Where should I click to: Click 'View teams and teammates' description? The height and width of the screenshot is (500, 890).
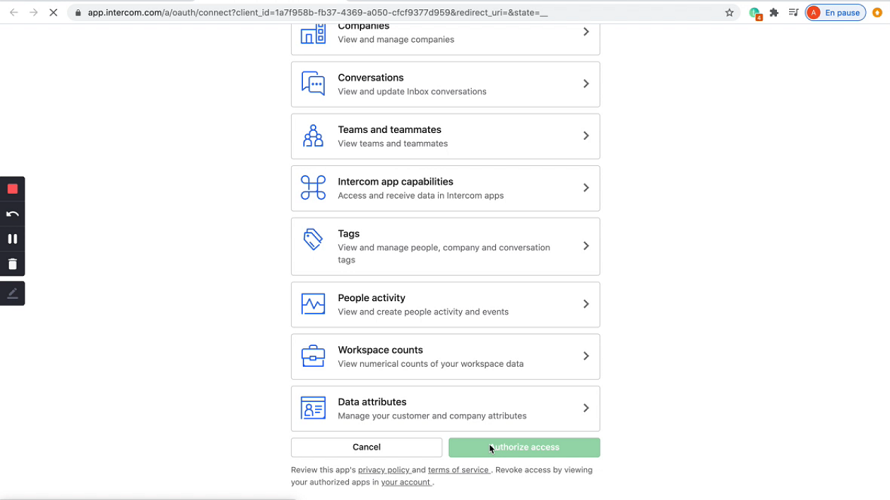coord(393,144)
